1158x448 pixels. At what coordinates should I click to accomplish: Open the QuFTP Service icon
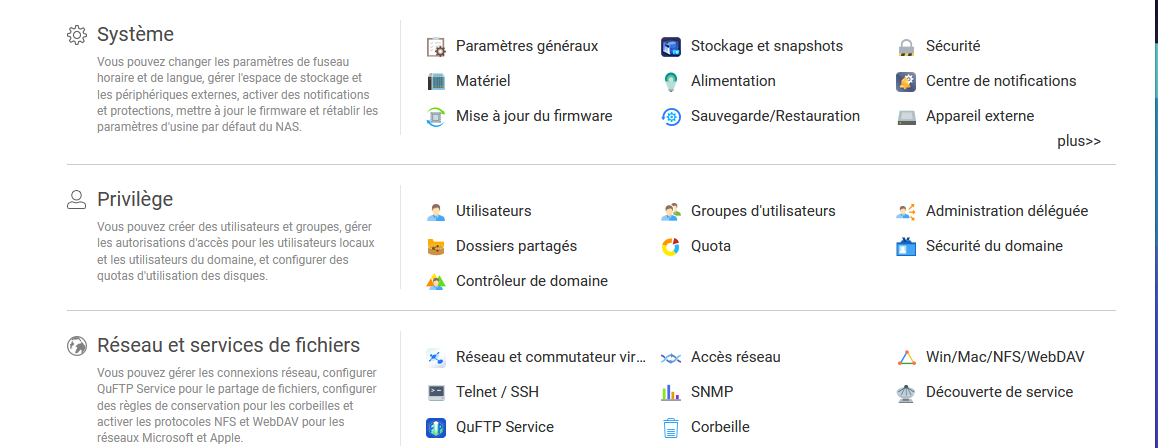[436, 427]
